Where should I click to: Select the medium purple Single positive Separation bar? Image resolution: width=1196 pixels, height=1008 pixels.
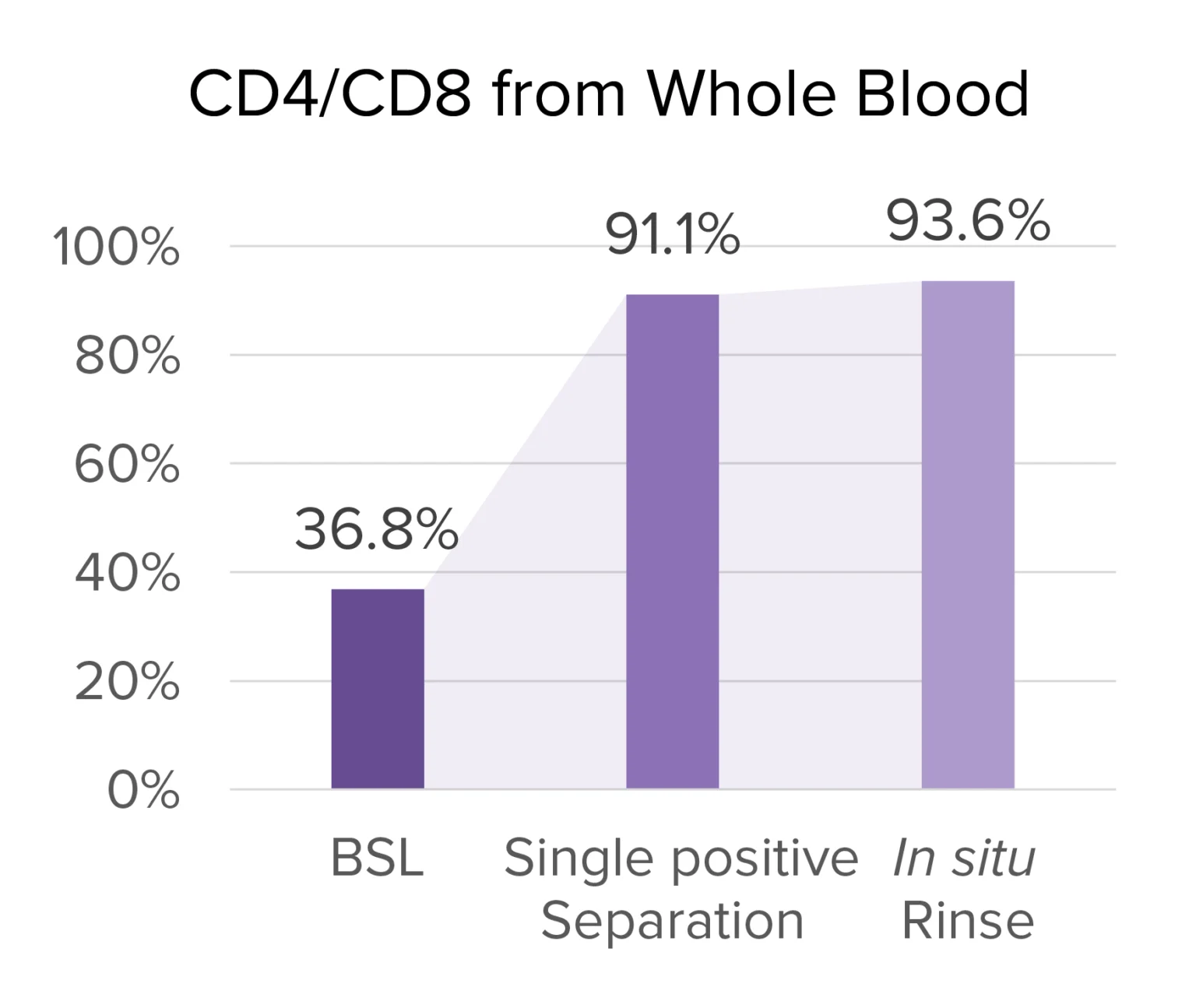(672, 542)
